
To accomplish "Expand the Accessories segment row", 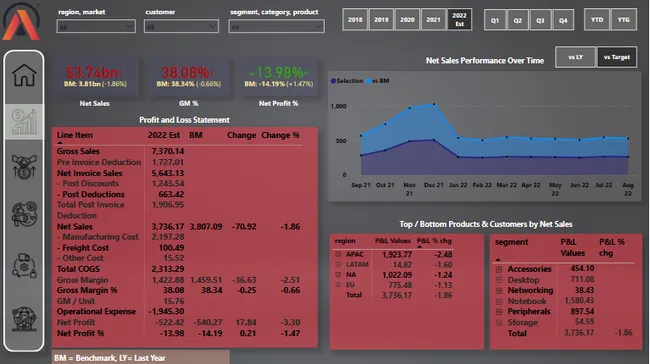I will (x=499, y=269).
